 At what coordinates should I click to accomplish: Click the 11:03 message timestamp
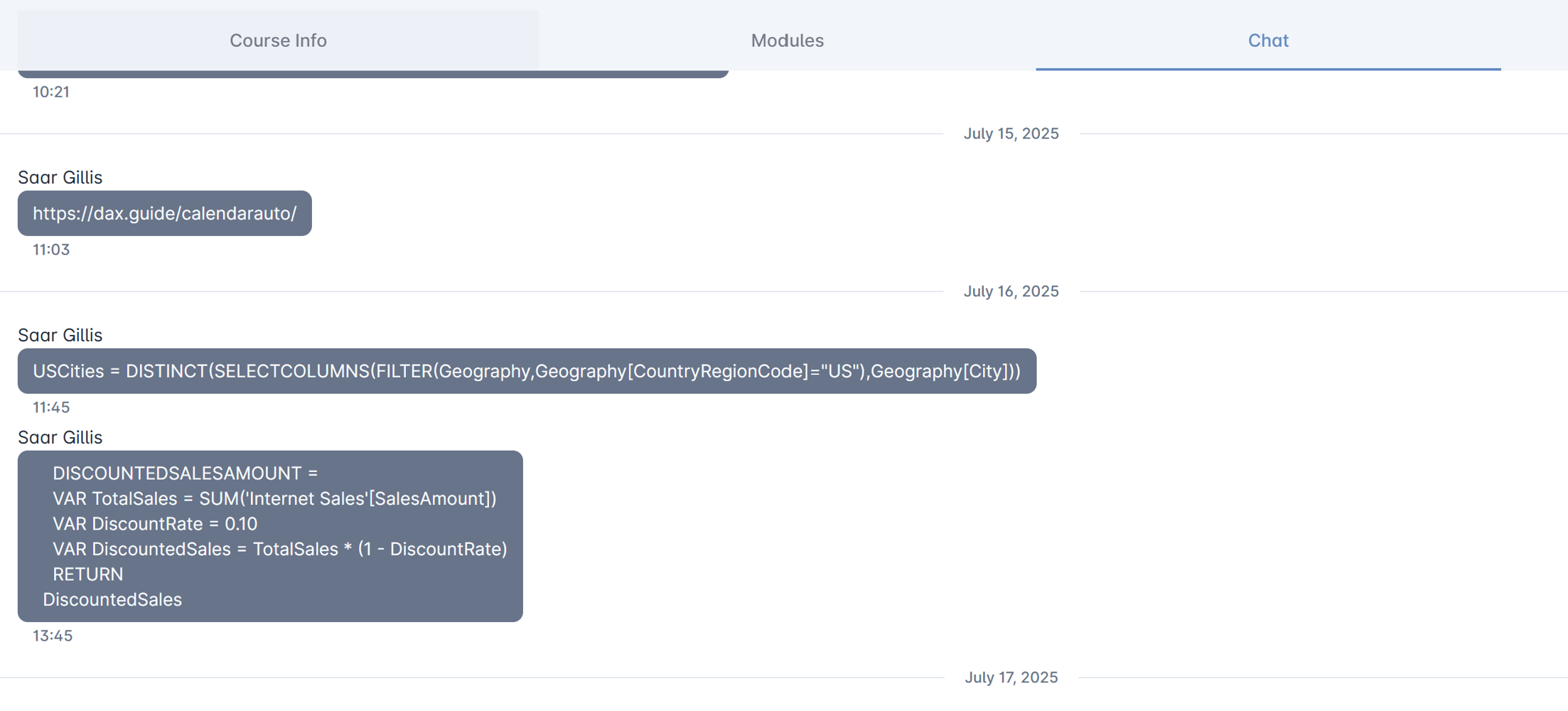(51, 250)
